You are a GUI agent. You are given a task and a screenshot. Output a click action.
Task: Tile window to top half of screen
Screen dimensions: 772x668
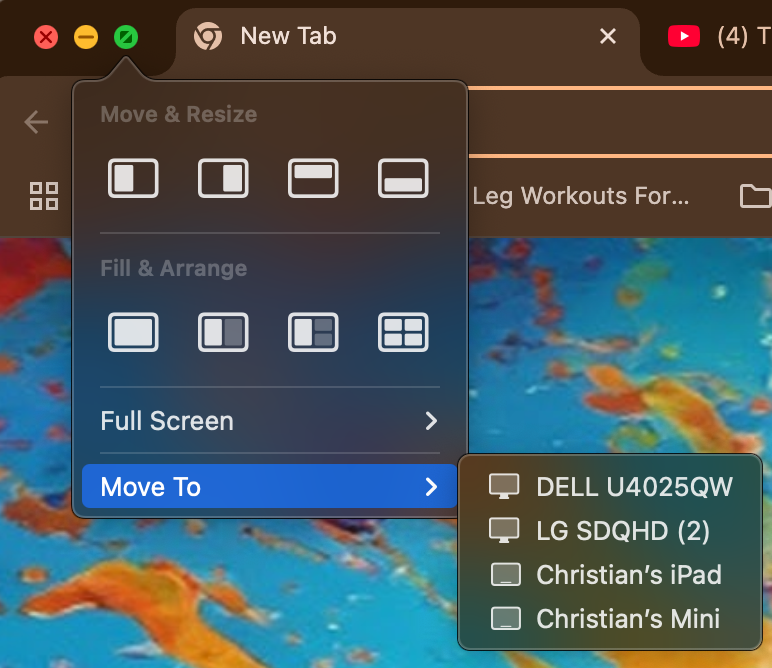[x=313, y=178]
